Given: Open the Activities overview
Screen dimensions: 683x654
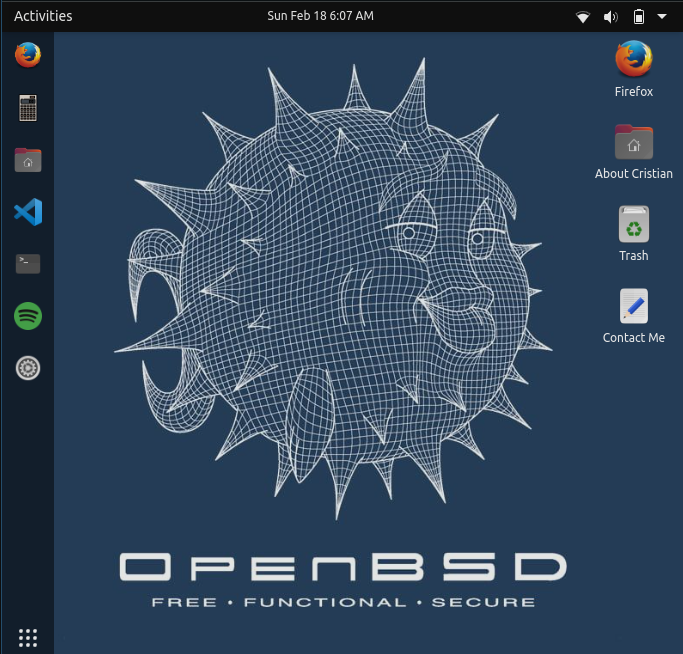Looking at the screenshot, I should coord(43,16).
